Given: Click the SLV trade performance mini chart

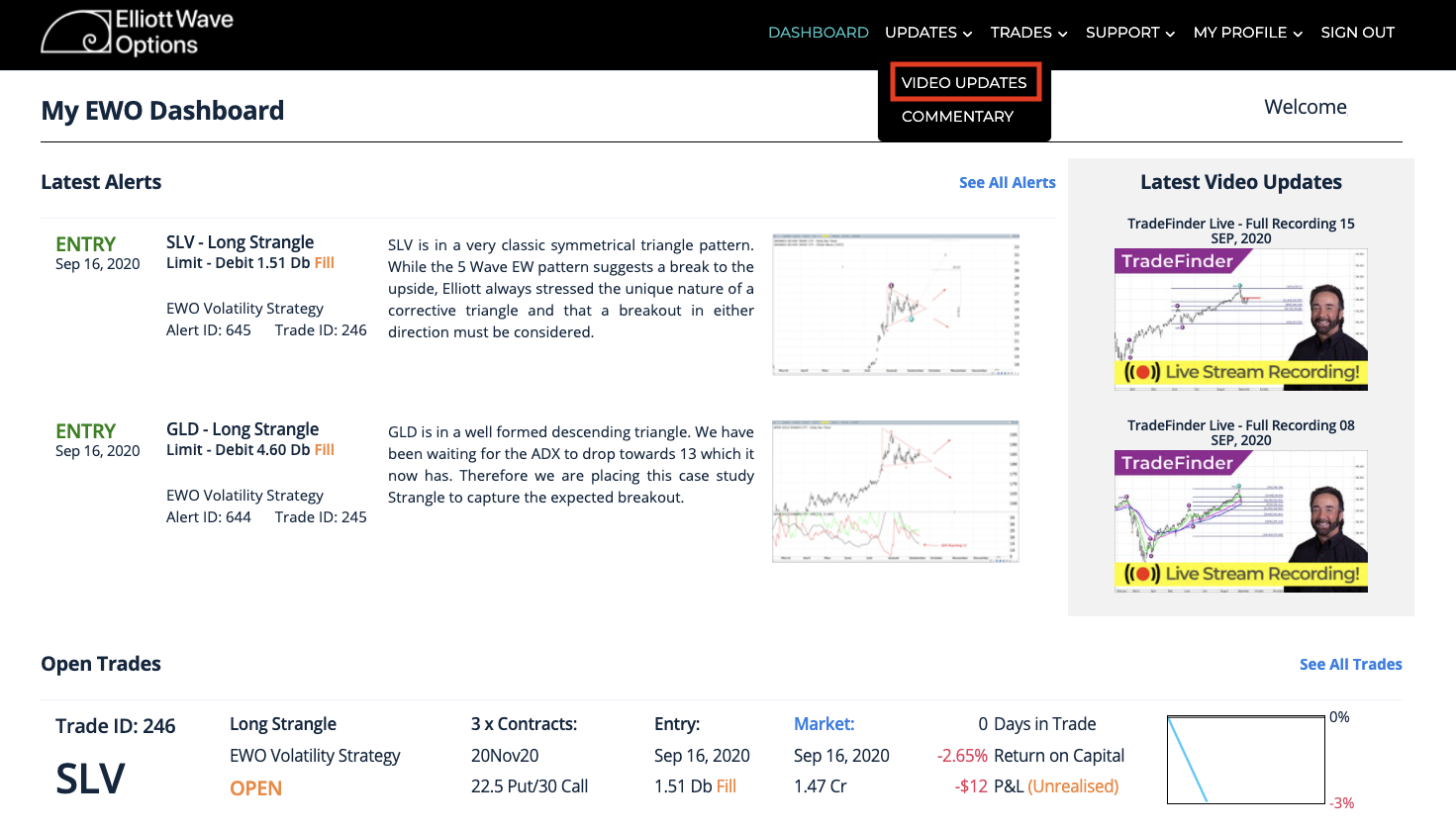Looking at the screenshot, I should [1246, 760].
